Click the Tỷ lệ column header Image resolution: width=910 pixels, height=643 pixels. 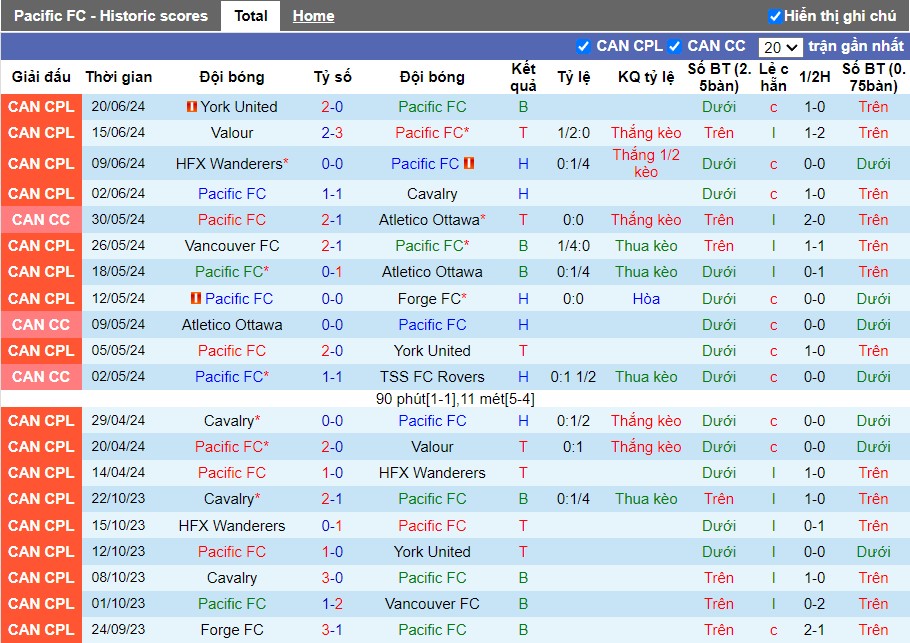click(573, 77)
